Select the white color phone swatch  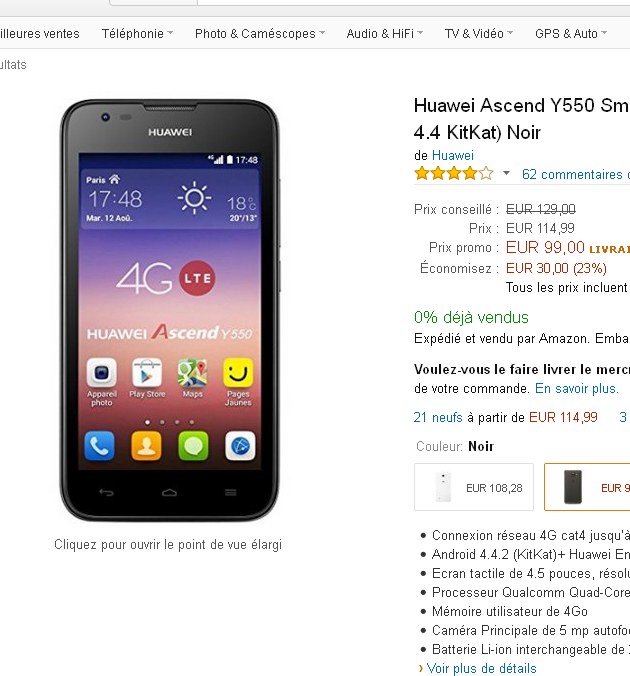pos(474,487)
